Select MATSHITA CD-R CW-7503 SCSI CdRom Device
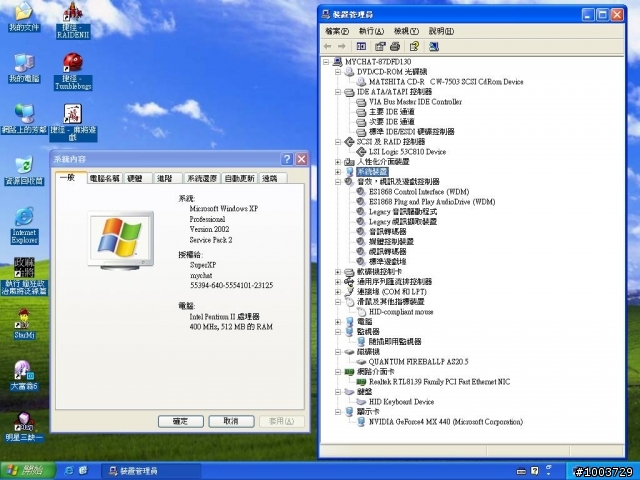The height and width of the screenshot is (480, 640). pyautogui.click(x=446, y=82)
